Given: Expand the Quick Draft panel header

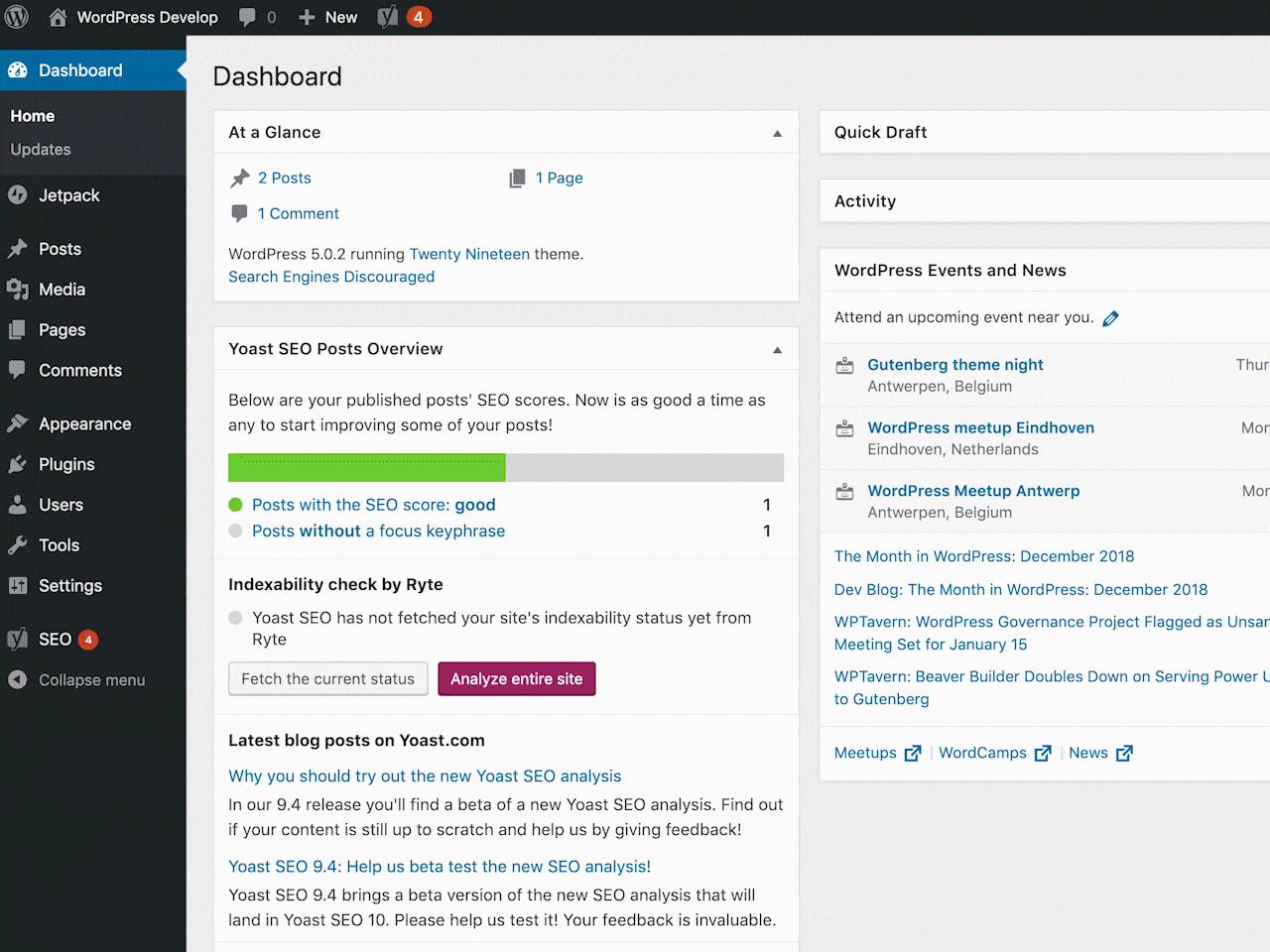Looking at the screenshot, I should point(1045,132).
